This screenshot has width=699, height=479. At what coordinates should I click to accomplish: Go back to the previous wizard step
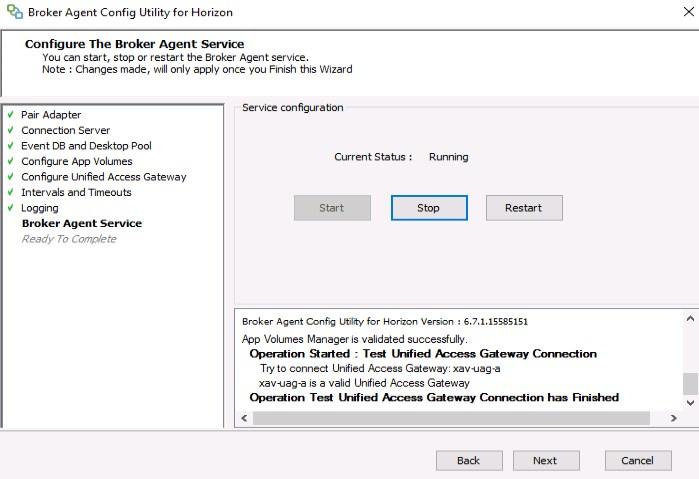(x=469, y=460)
